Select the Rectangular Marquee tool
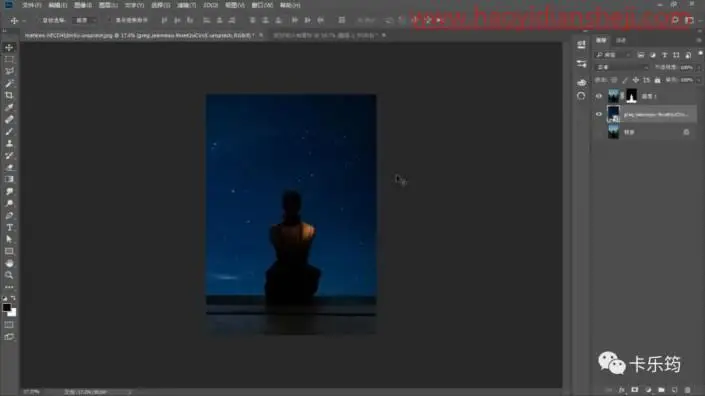Screen dimensions: 705x396 [x=9, y=59]
